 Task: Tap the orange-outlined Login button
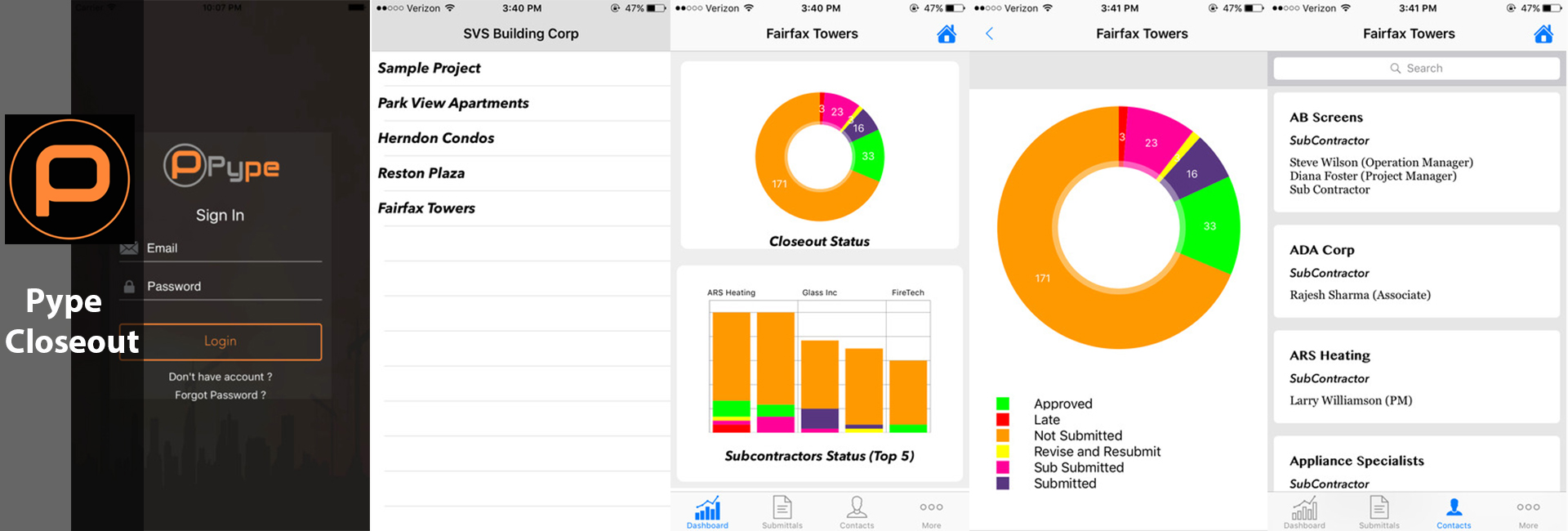(x=220, y=341)
